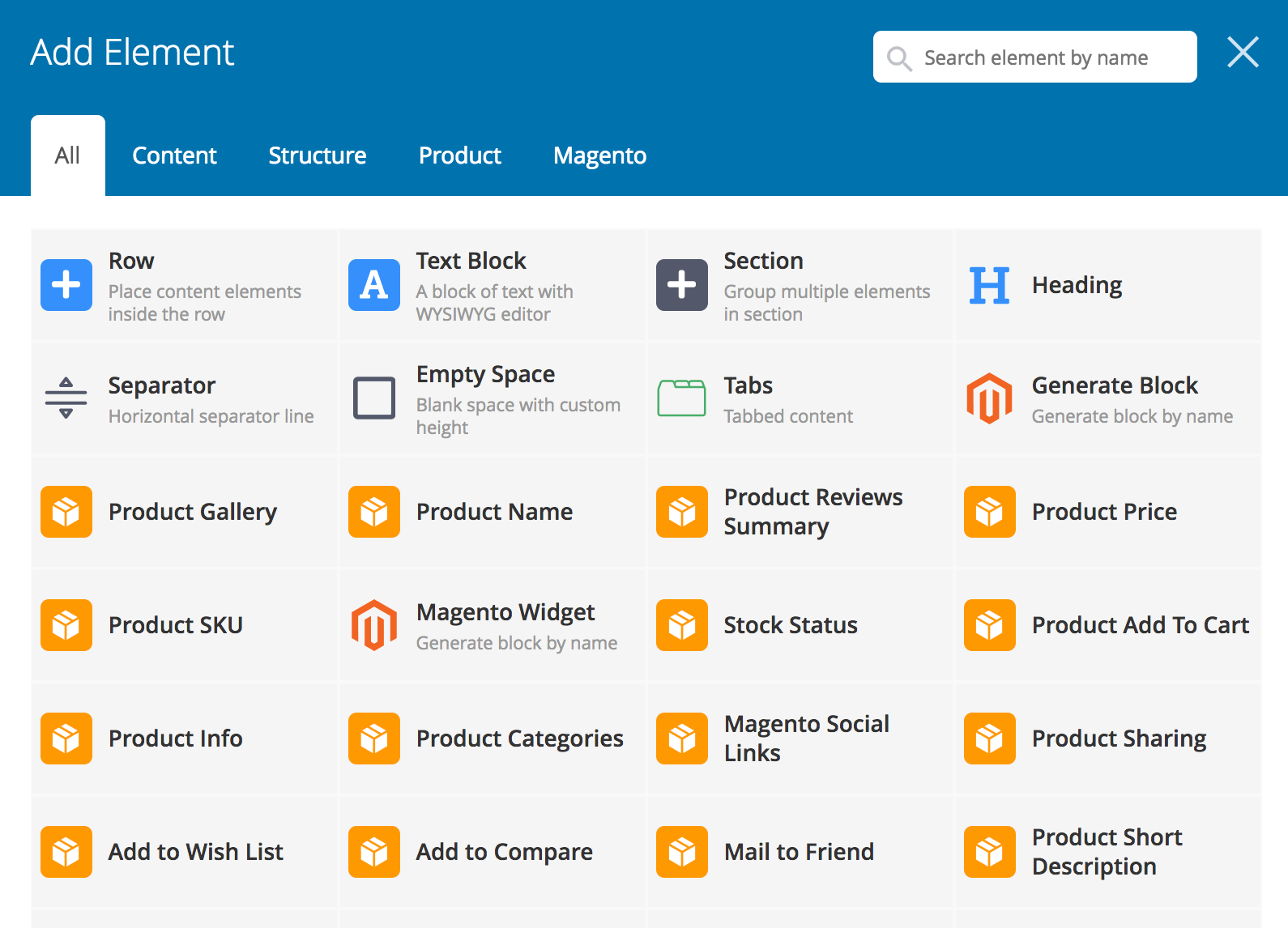1288x928 pixels.
Task: Focus the Search element by name field
Action: point(1035,57)
